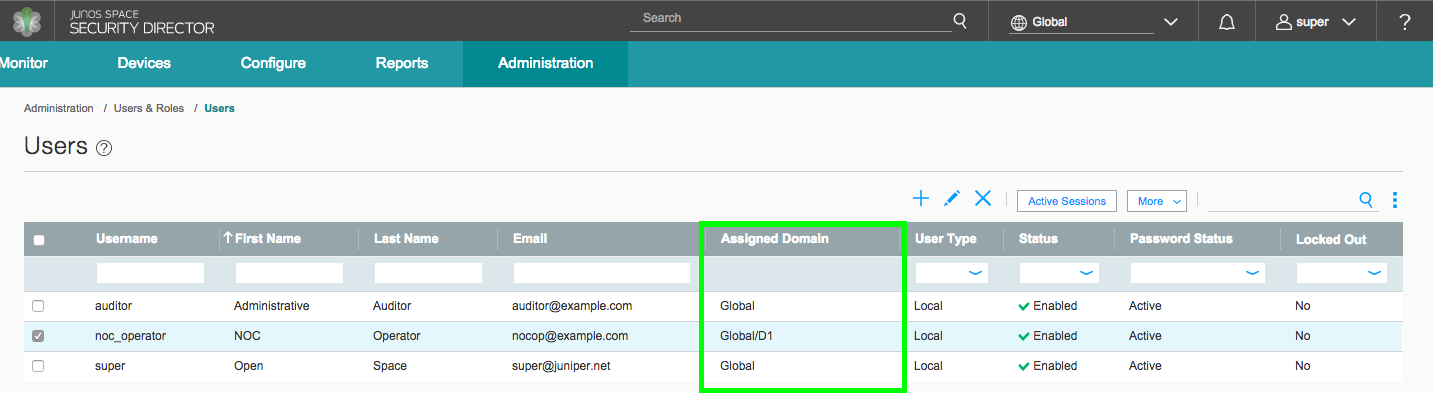
Task: Click the auditor@example.com email cell
Action: tap(572, 306)
